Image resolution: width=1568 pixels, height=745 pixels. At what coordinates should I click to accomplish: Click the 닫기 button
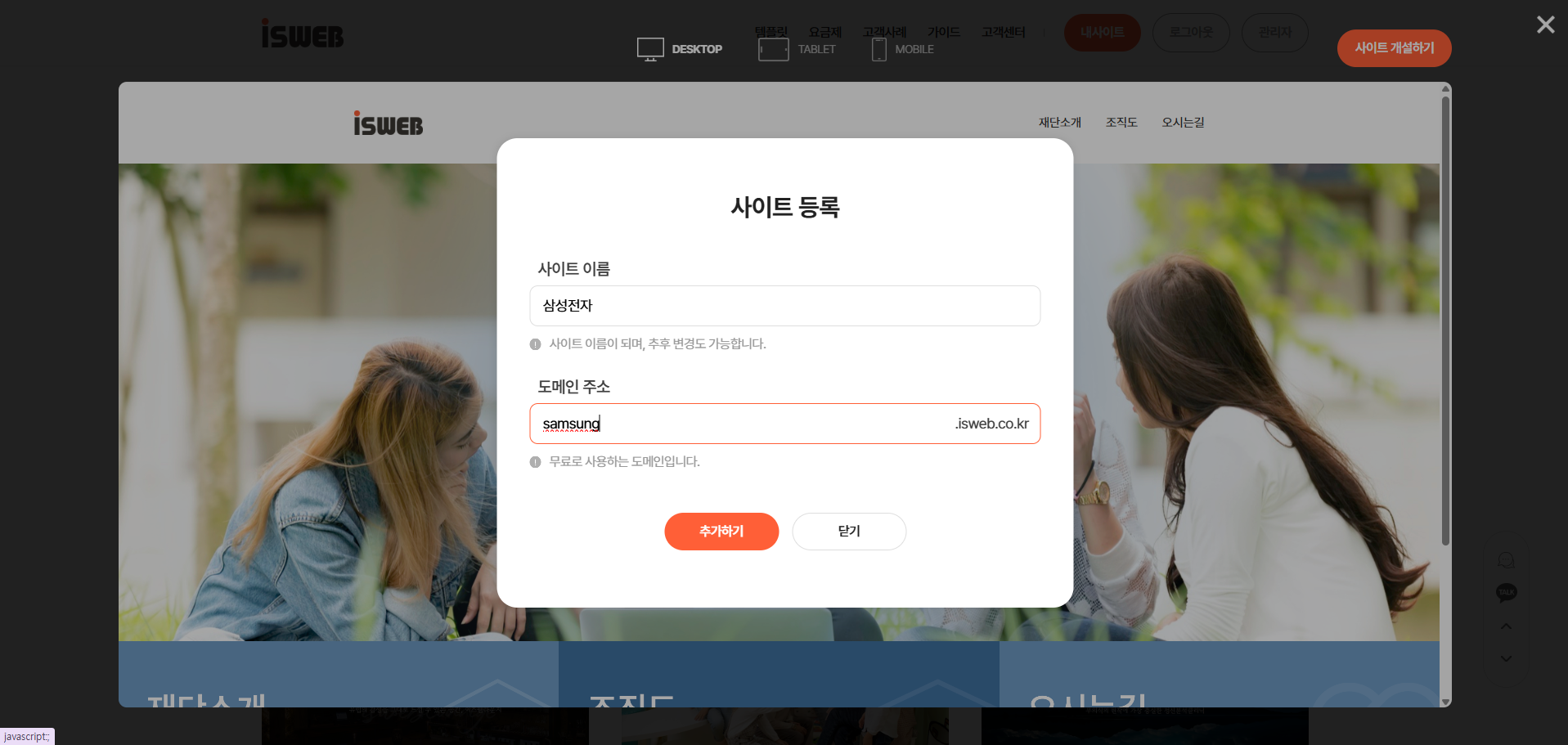(x=849, y=532)
